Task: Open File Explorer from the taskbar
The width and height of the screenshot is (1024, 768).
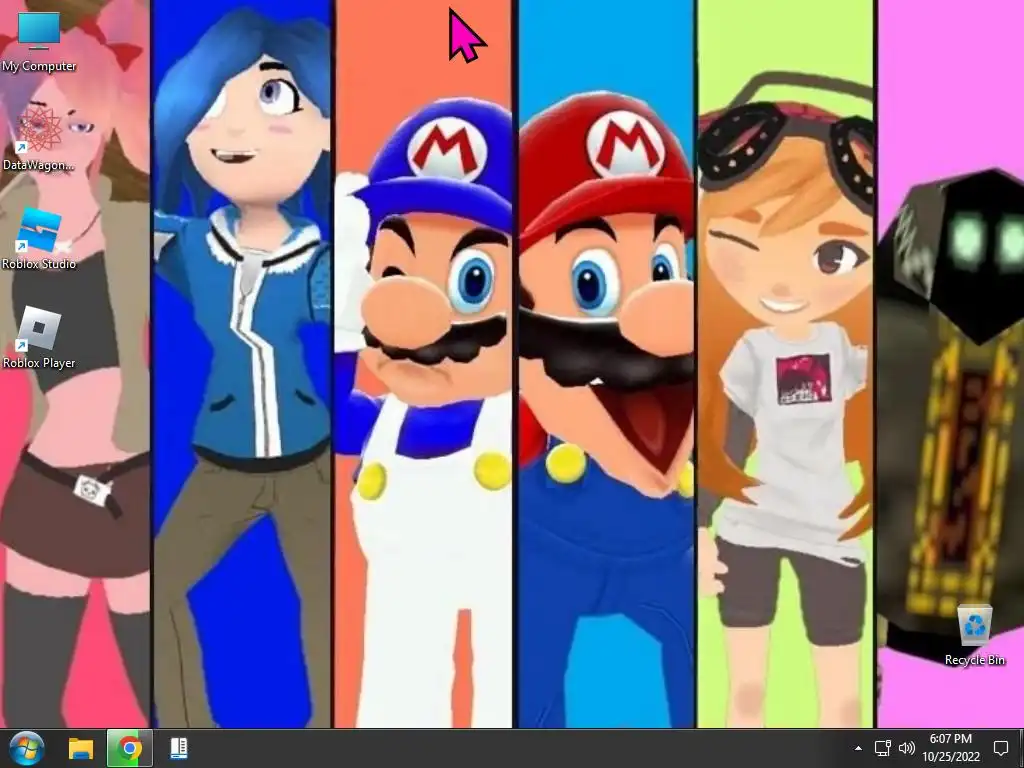Action: 81,748
